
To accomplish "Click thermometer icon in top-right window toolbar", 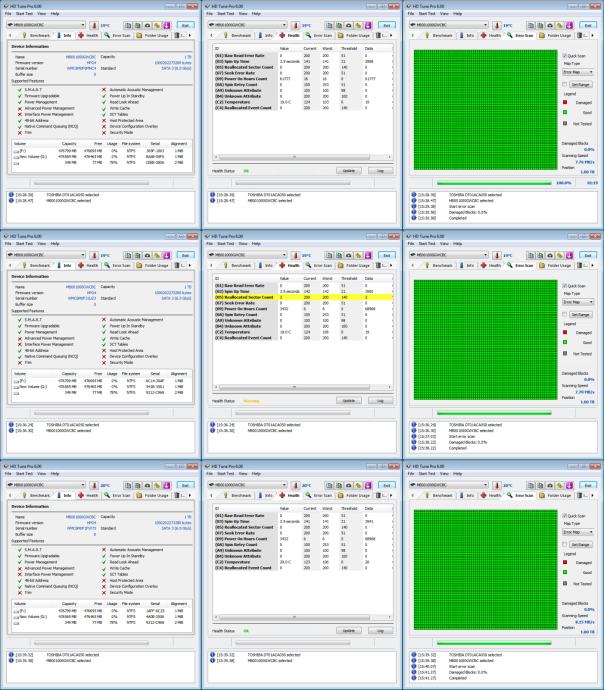I will point(497,25).
